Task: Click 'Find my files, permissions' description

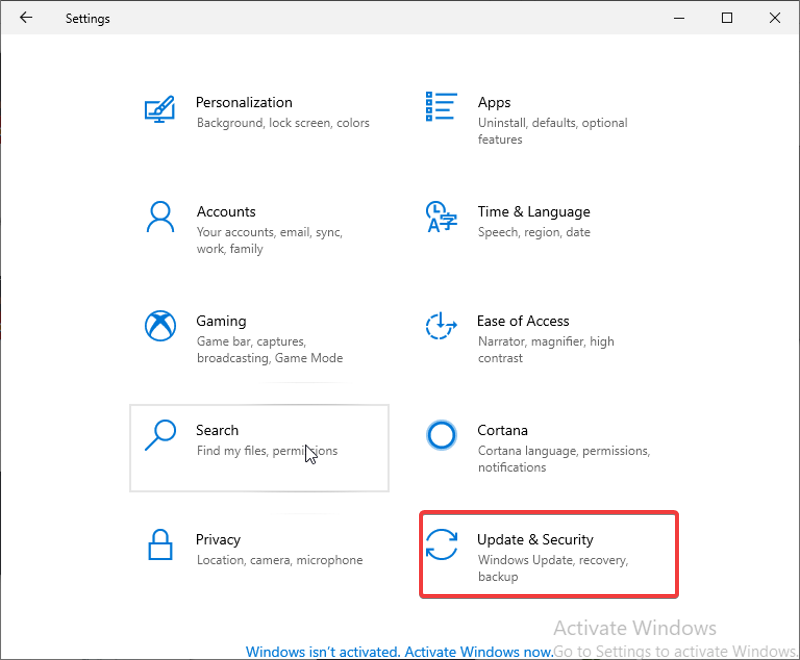Action: coord(267,451)
